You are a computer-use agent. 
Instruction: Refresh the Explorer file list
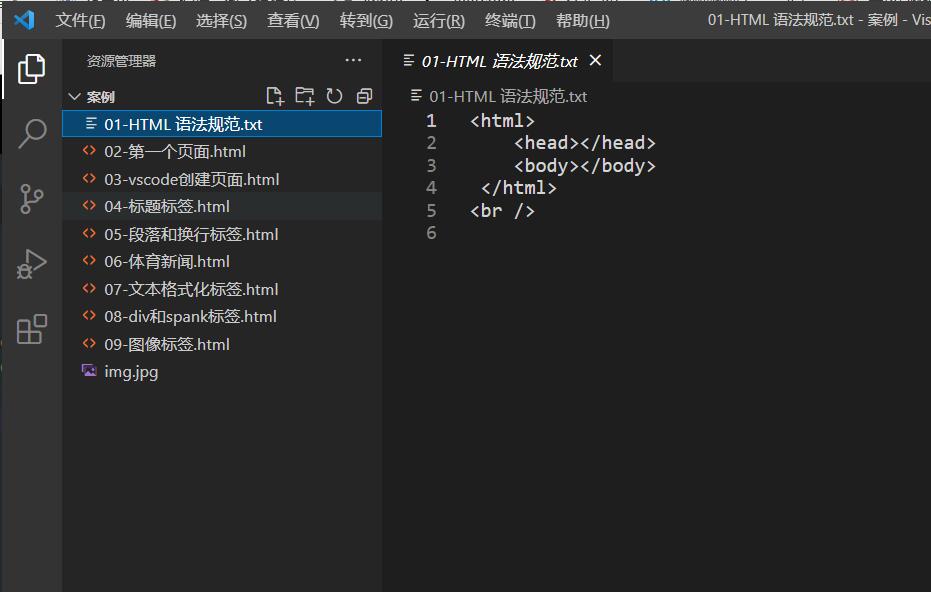coord(334,96)
